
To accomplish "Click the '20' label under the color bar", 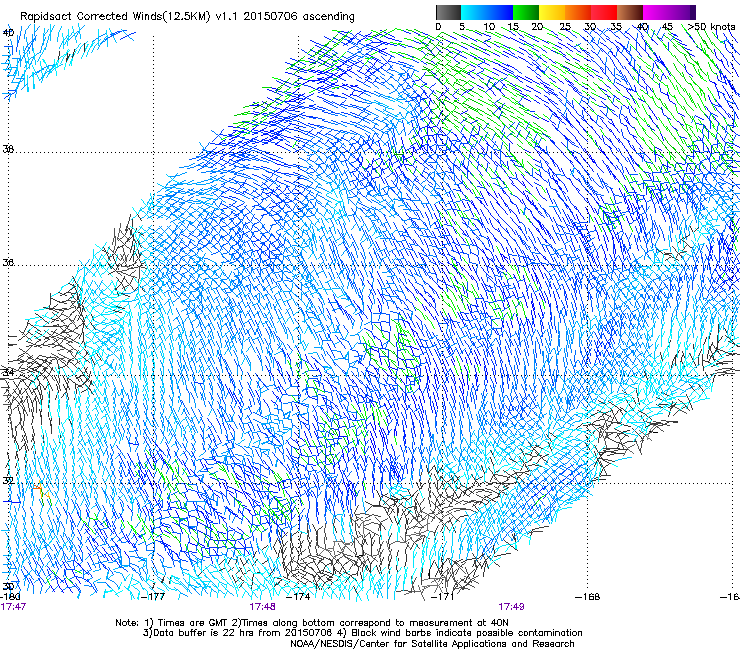I will (x=537, y=26).
